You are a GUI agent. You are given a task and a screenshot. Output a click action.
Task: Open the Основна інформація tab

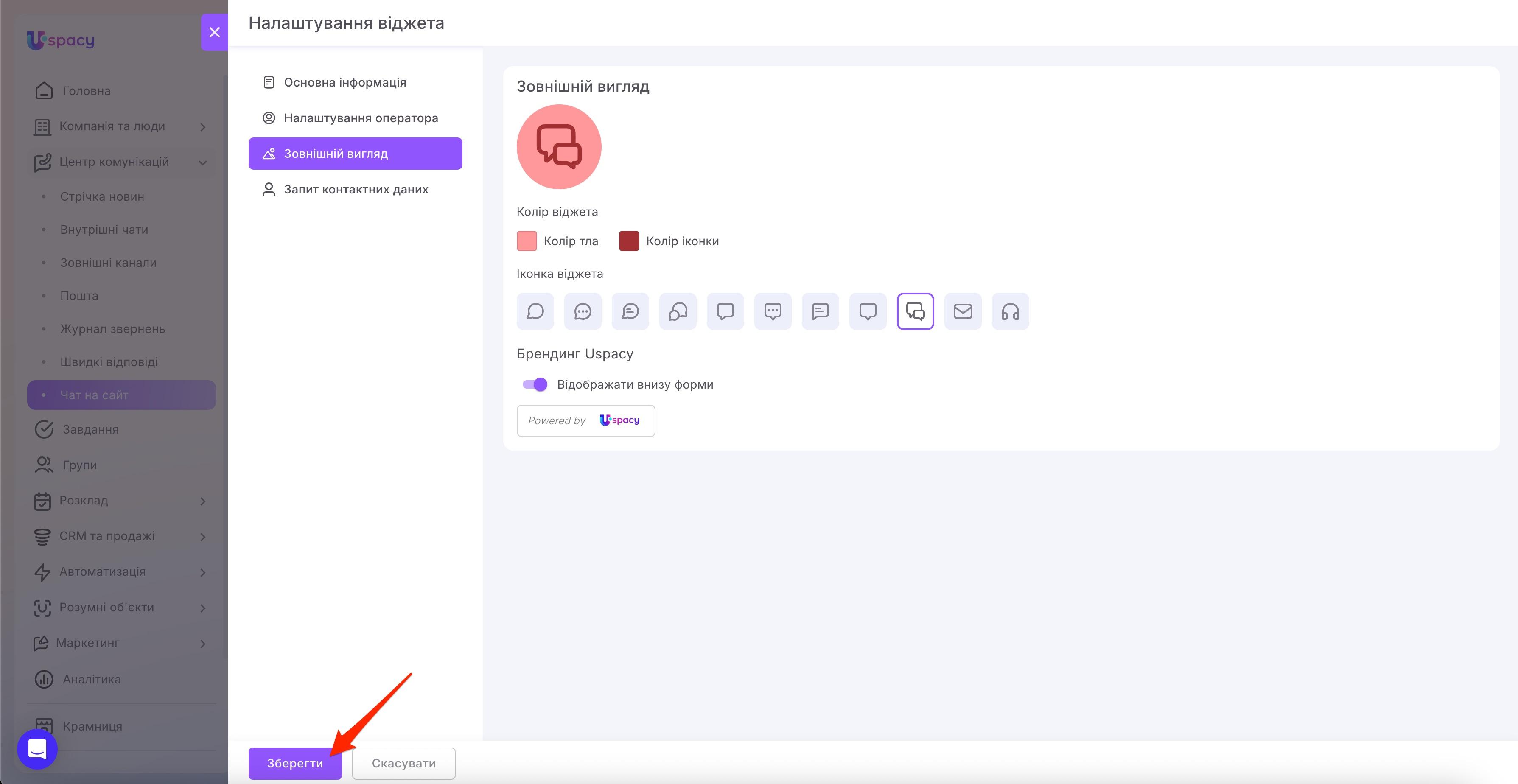(x=356, y=83)
